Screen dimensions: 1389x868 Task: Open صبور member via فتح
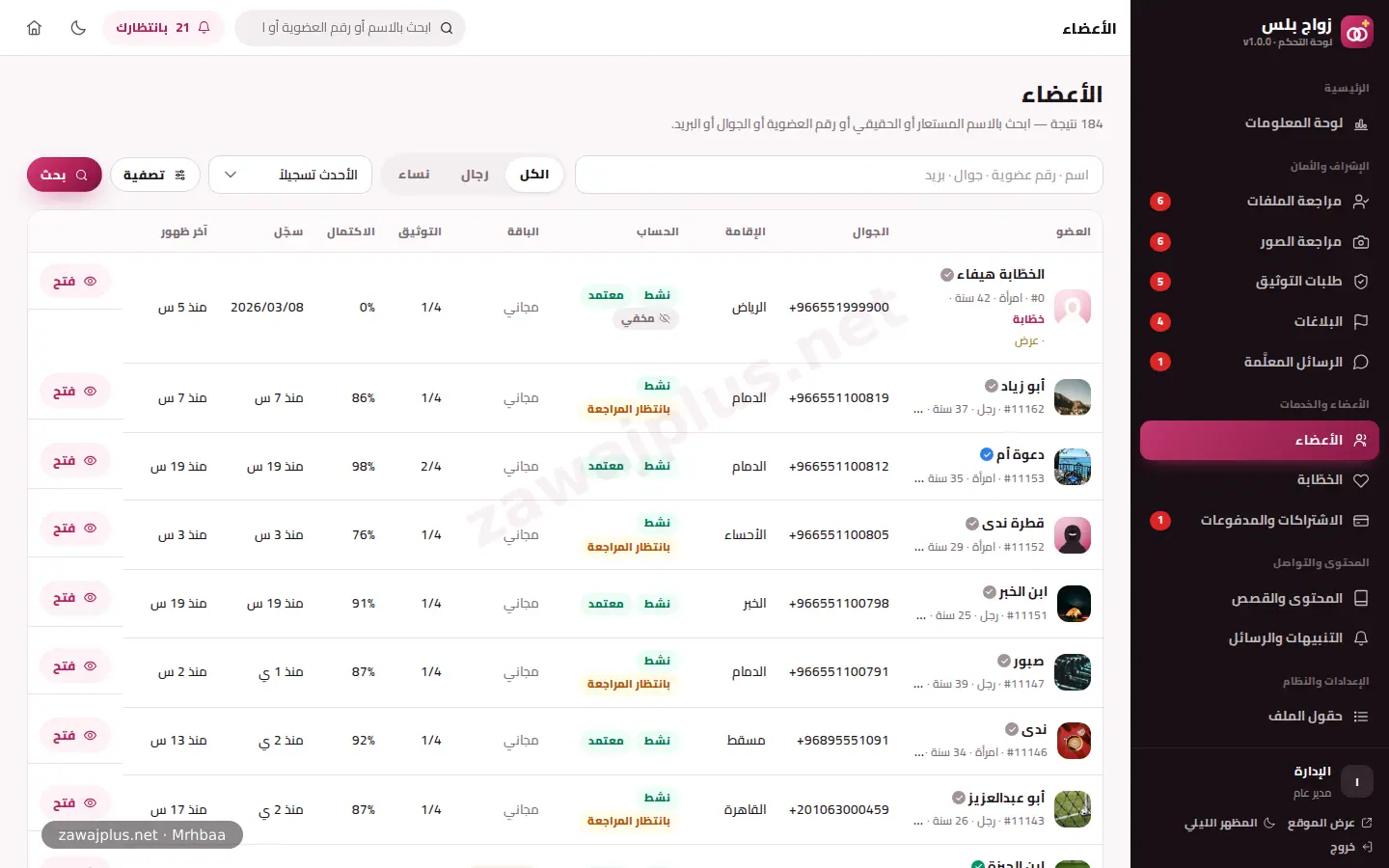pyautogui.click(x=75, y=666)
